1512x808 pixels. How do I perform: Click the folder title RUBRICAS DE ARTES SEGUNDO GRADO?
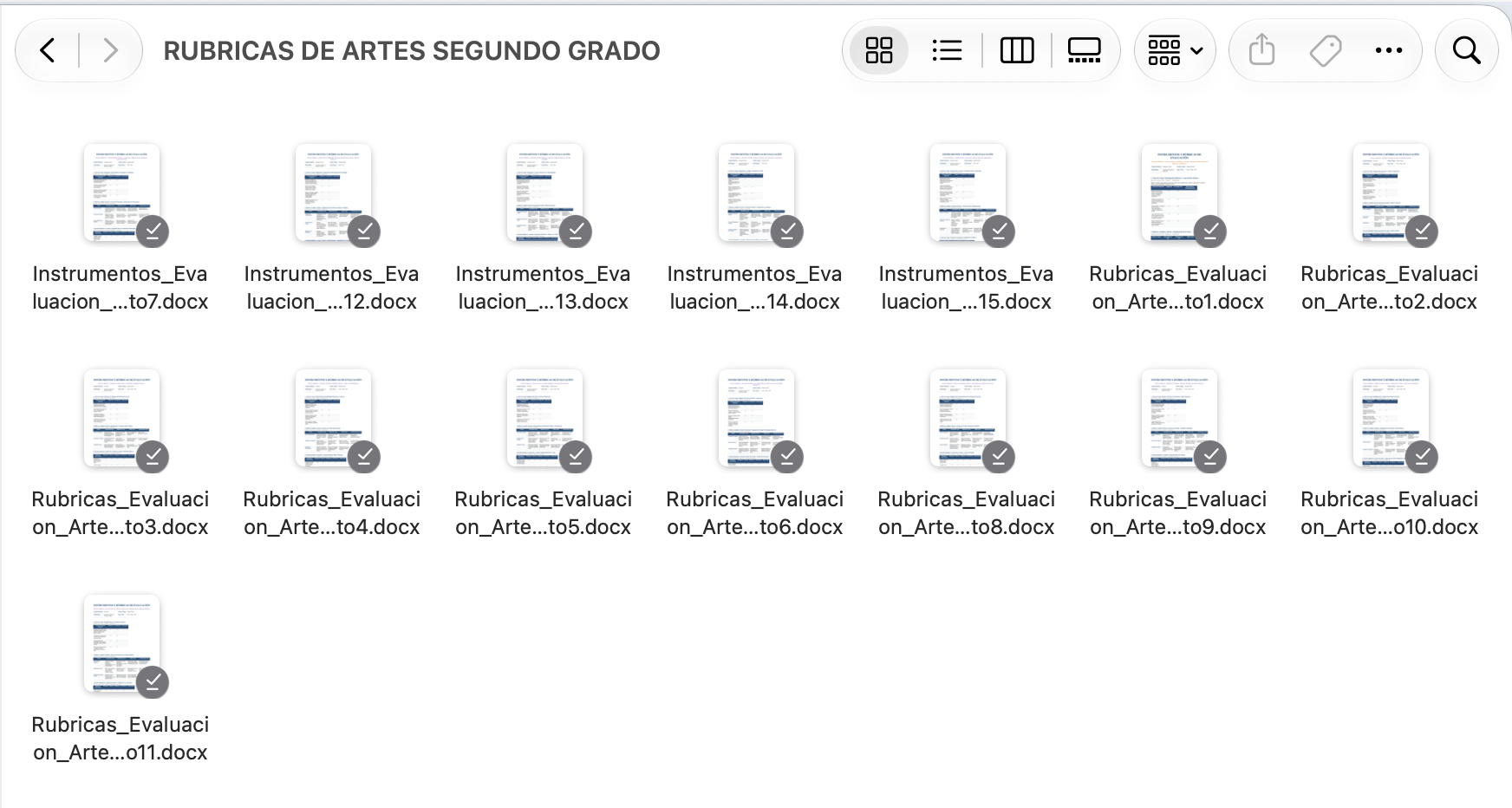412,51
